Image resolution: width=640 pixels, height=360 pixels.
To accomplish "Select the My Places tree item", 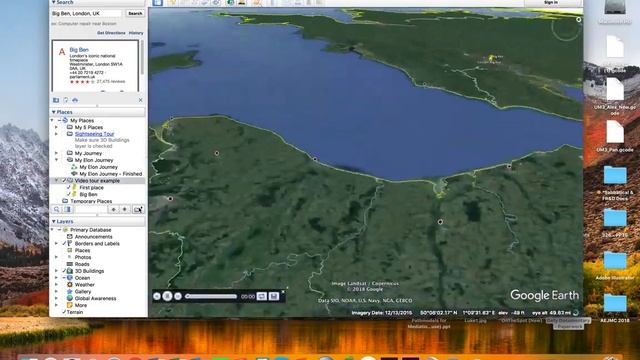I will click(x=82, y=120).
